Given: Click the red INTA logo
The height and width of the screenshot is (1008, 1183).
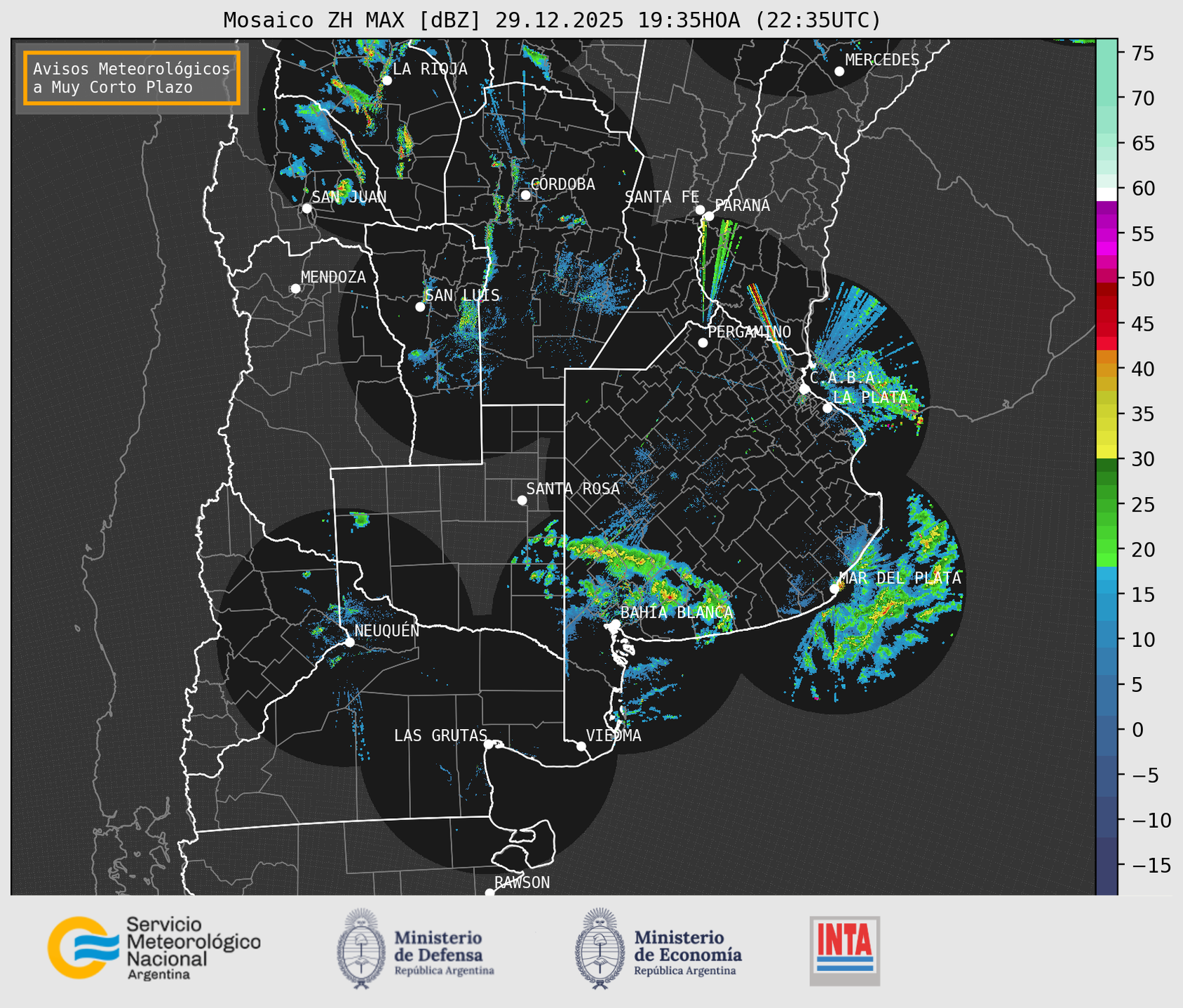Looking at the screenshot, I should tap(844, 951).
